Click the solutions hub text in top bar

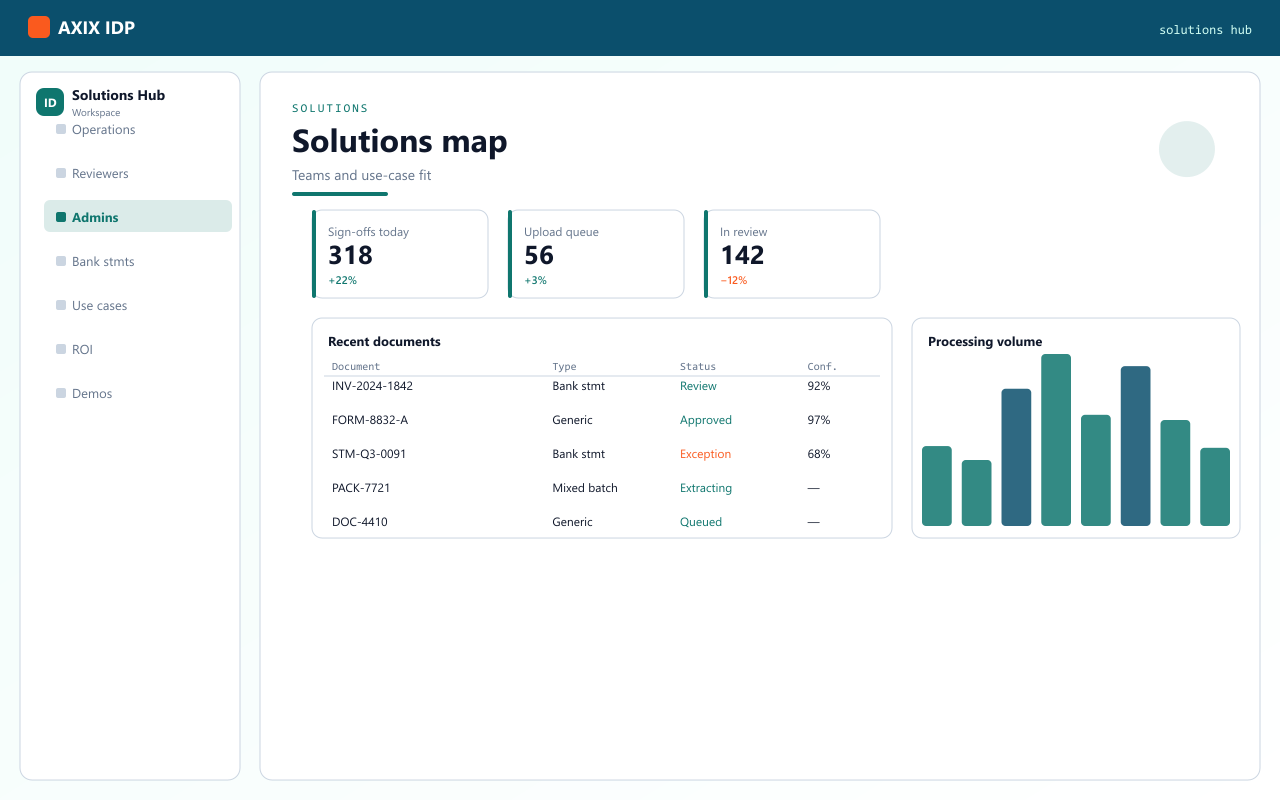1205,30
